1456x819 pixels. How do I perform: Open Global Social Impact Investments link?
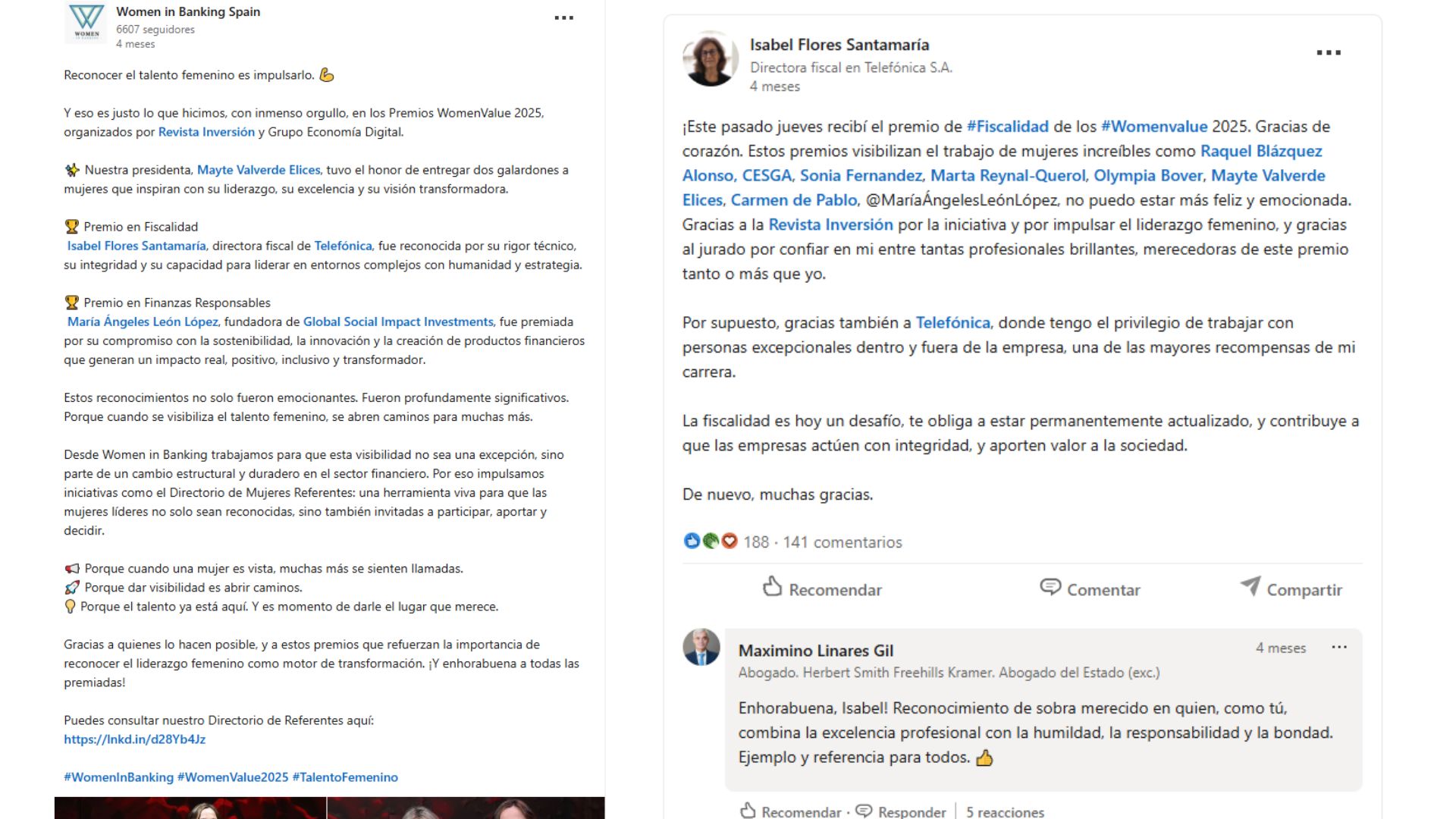tap(398, 322)
